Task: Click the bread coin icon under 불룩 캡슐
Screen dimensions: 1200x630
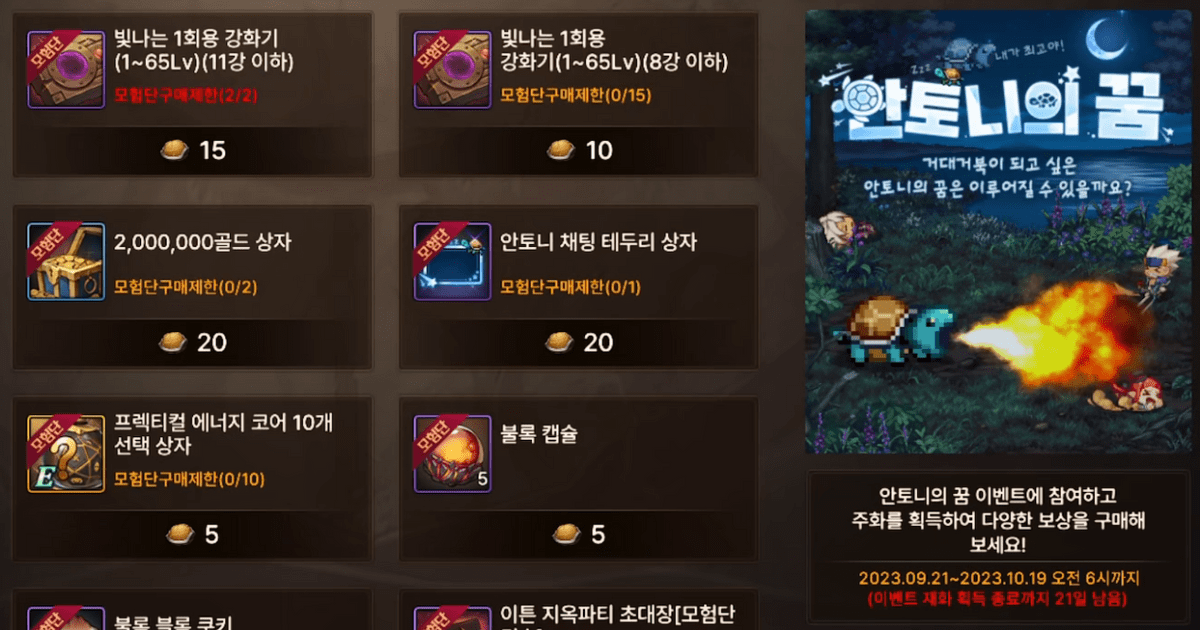Action: pos(562,534)
